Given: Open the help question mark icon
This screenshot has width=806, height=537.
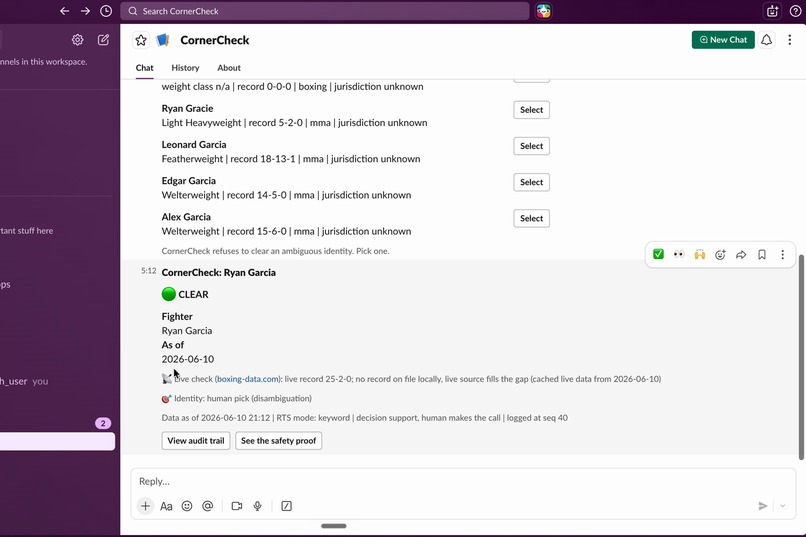Looking at the screenshot, I should tap(795, 11).
